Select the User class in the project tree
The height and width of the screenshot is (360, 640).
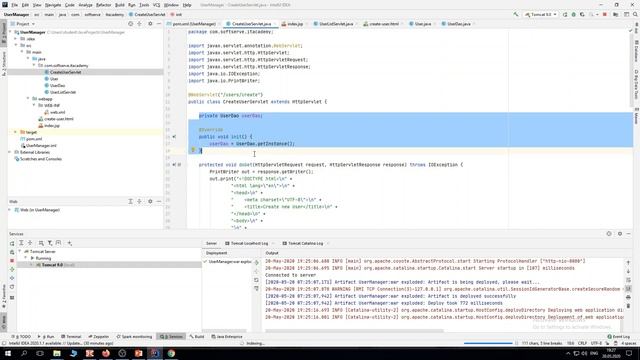[54, 79]
